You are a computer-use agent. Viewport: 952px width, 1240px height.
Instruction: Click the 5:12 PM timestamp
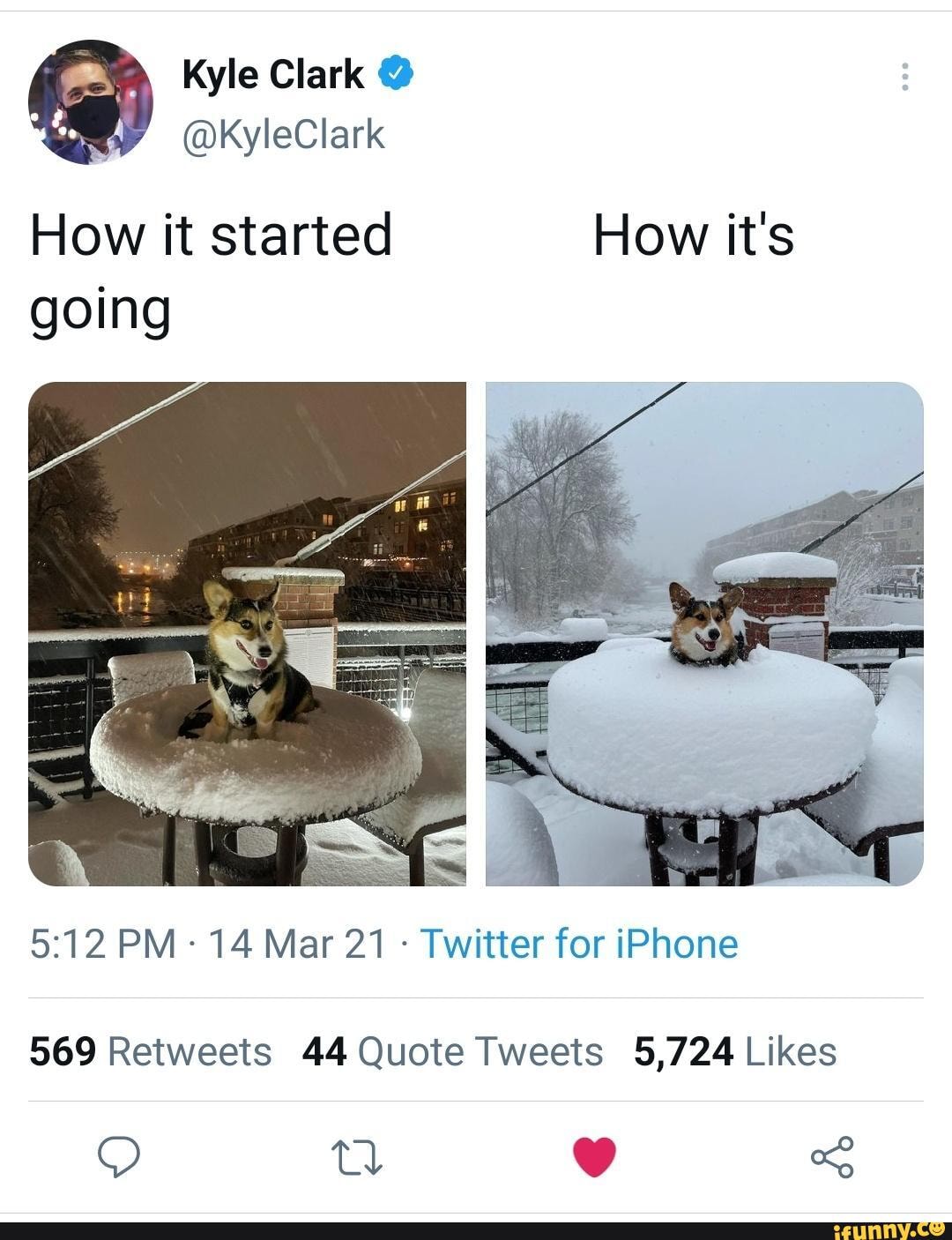click(103, 944)
